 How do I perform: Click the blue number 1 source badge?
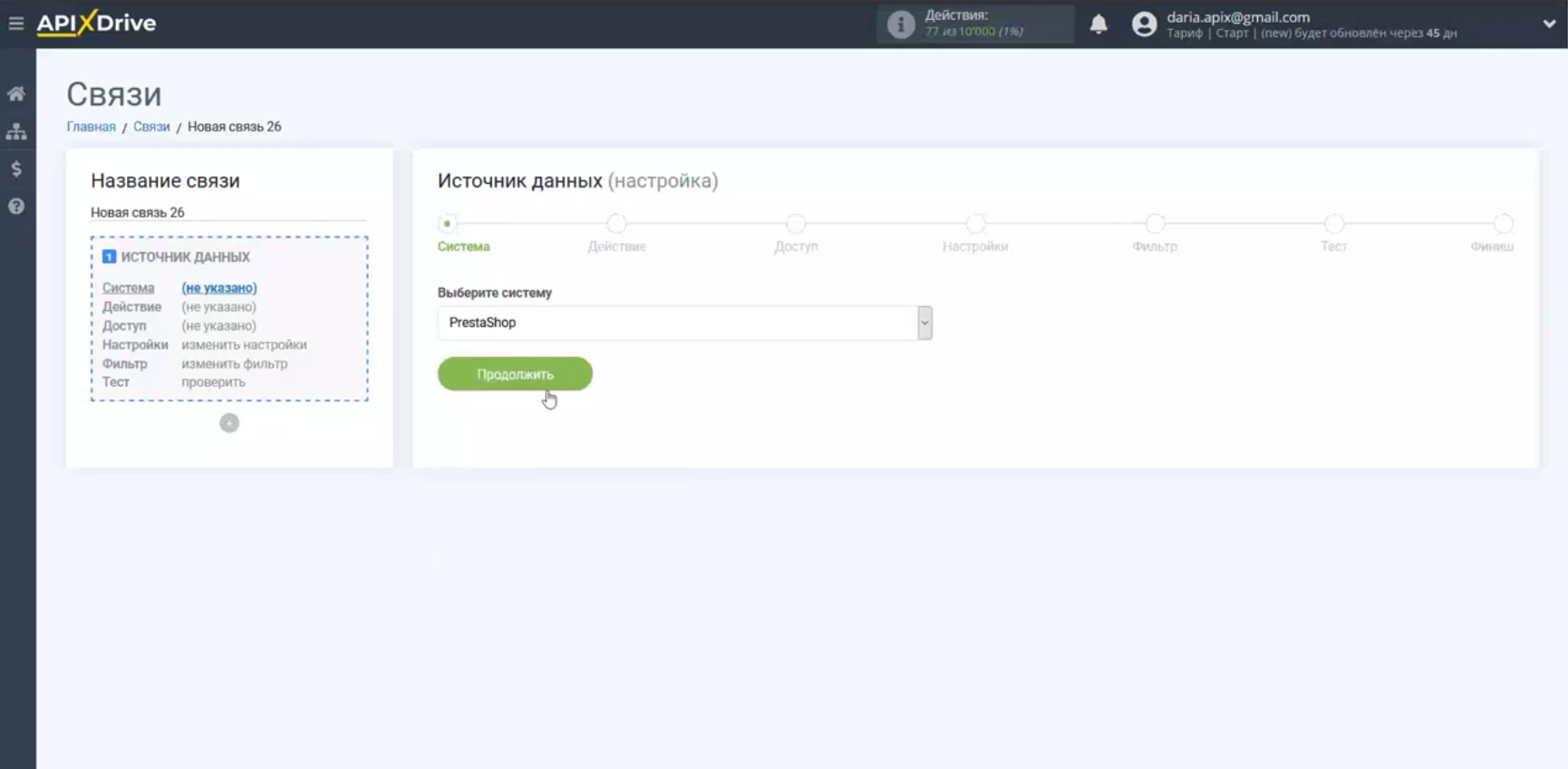click(x=109, y=257)
